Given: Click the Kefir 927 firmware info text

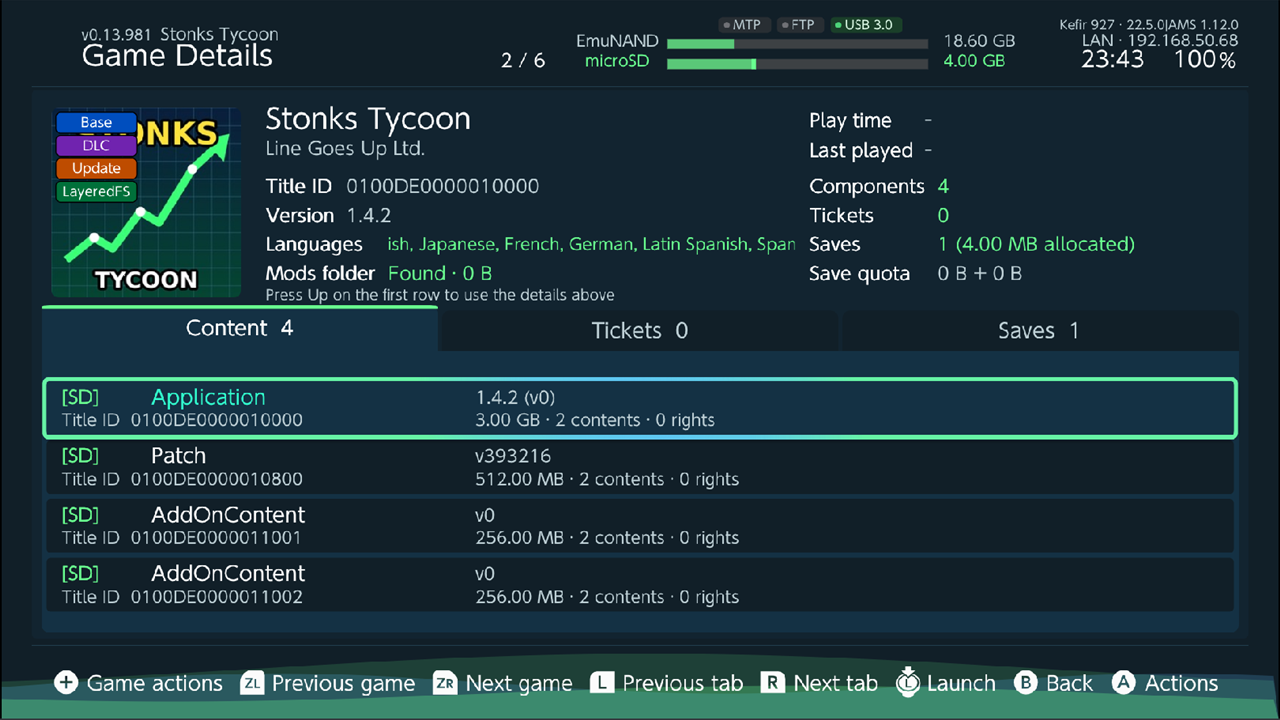Looking at the screenshot, I should coord(1149,24).
